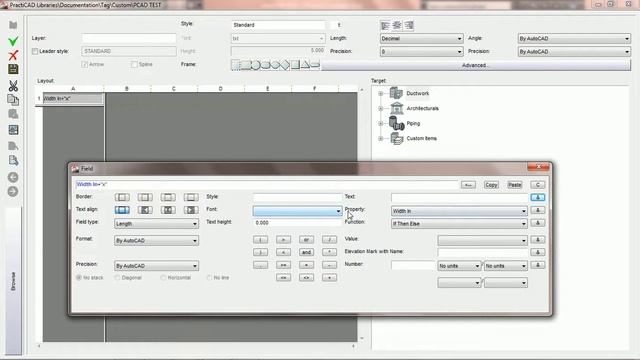
Task: Toggle the Spline checkbox
Action: (x=134, y=64)
